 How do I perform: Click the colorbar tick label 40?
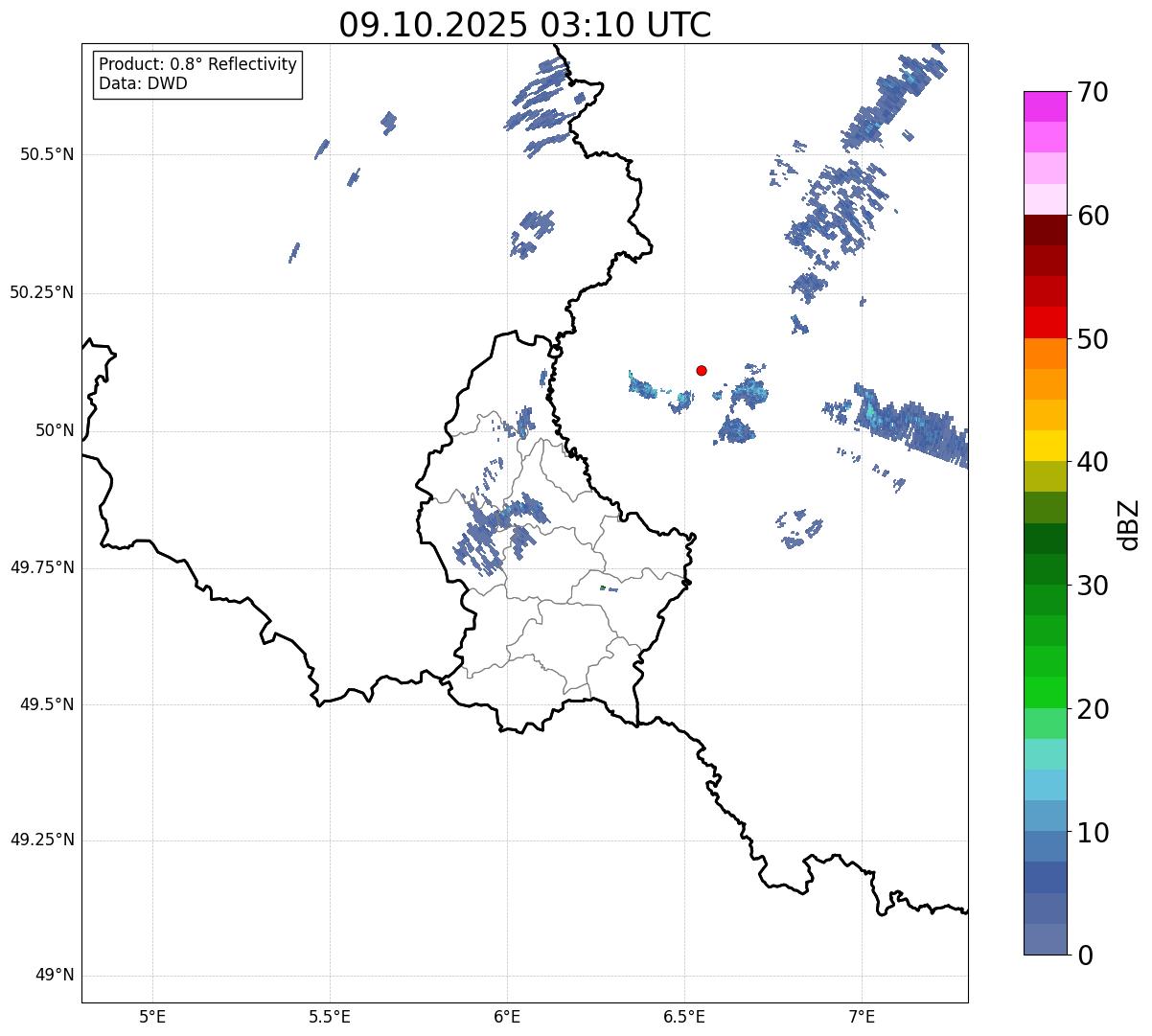(1093, 462)
